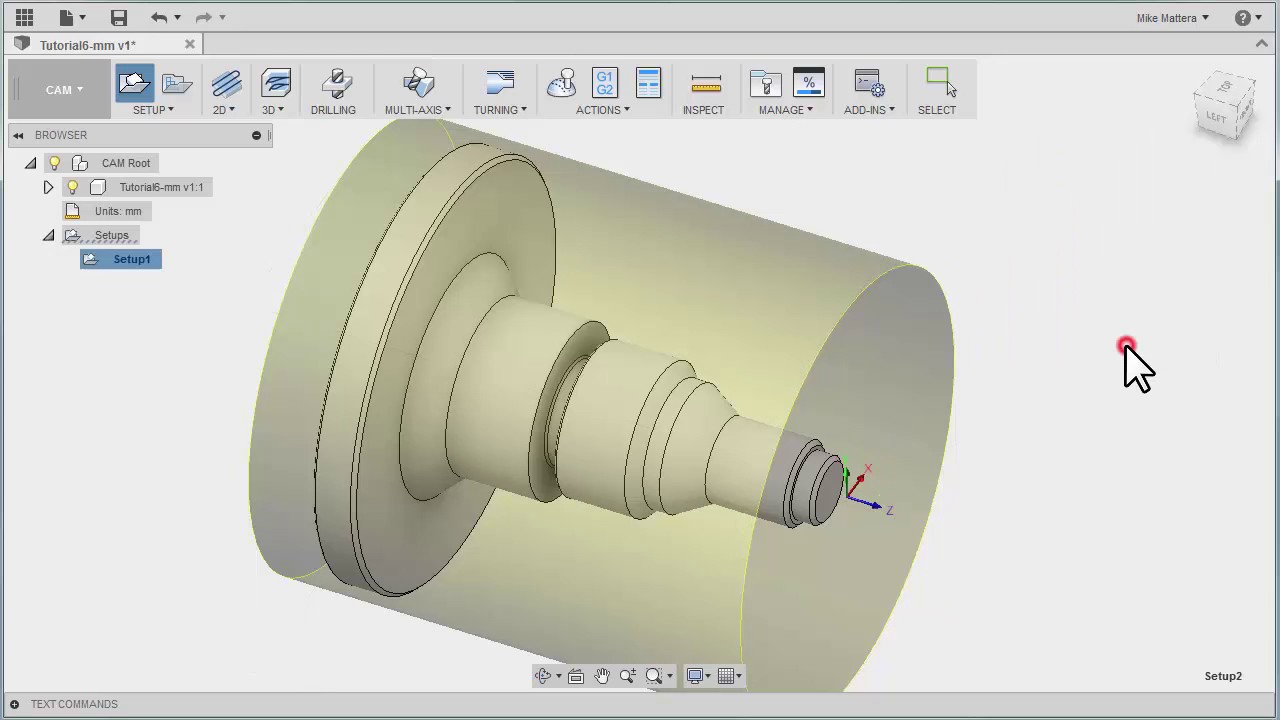Collapse the Browser panel with double arrows
Screen dimensions: 1280x720
tap(18, 135)
